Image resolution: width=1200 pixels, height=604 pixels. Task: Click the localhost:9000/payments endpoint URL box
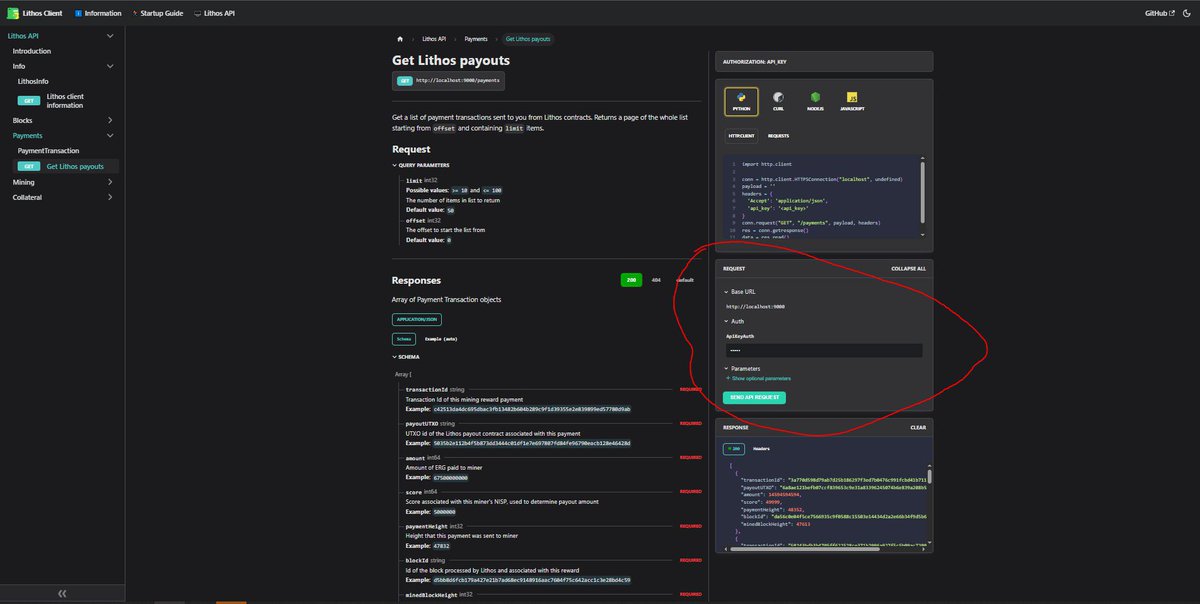point(449,80)
